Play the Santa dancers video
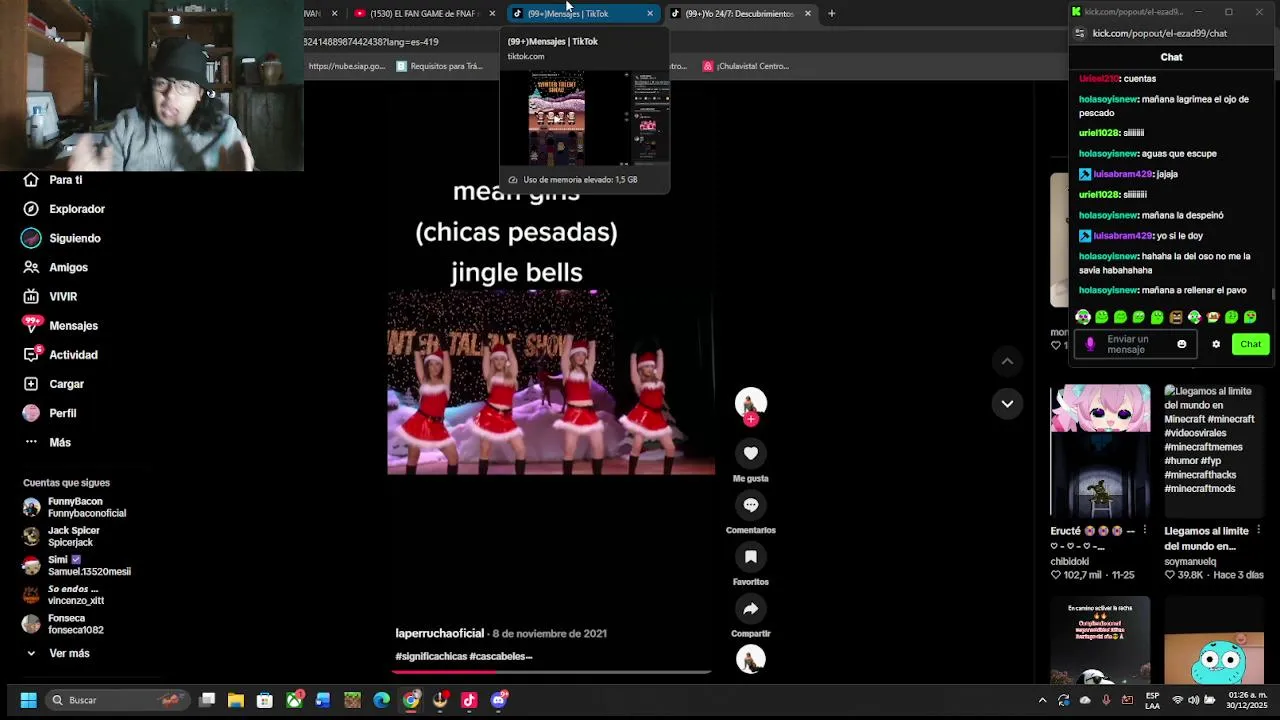The width and height of the screenshot is (1280, 720). pyautogui.click(x=551, y=382)
